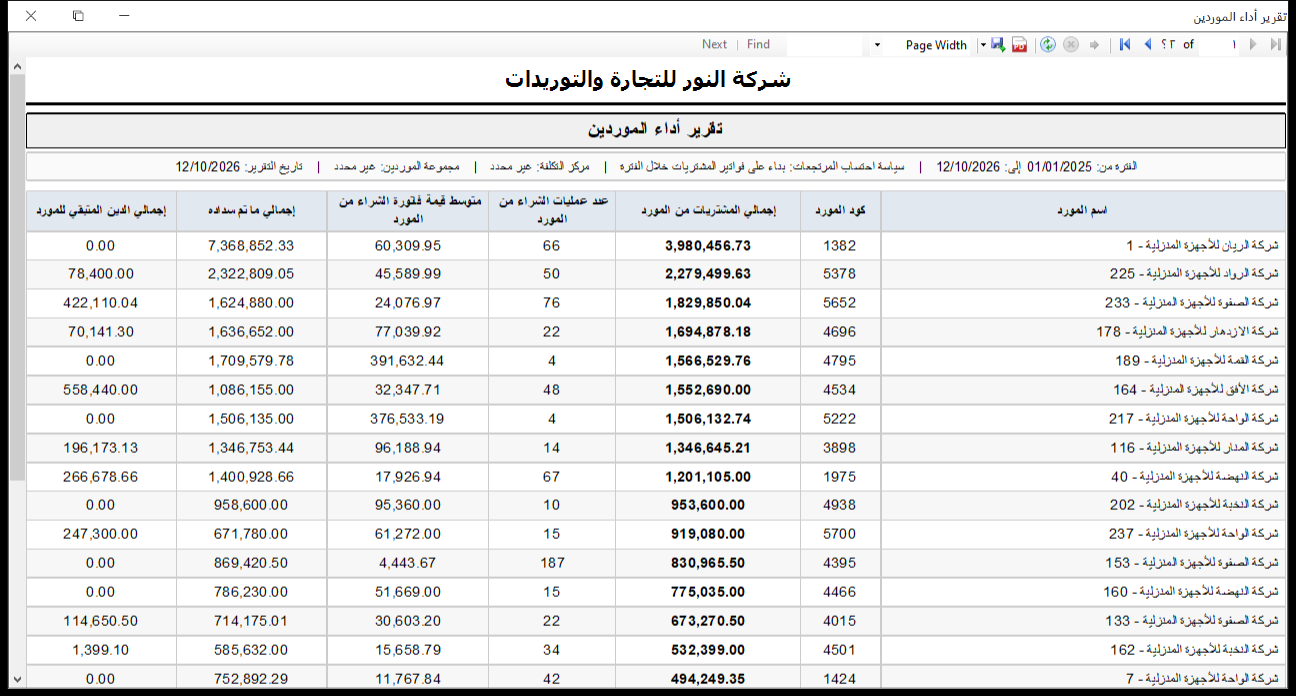1296x696 pixels.
Task: Click the back to parent report arrow
Action: [1095, 45]
